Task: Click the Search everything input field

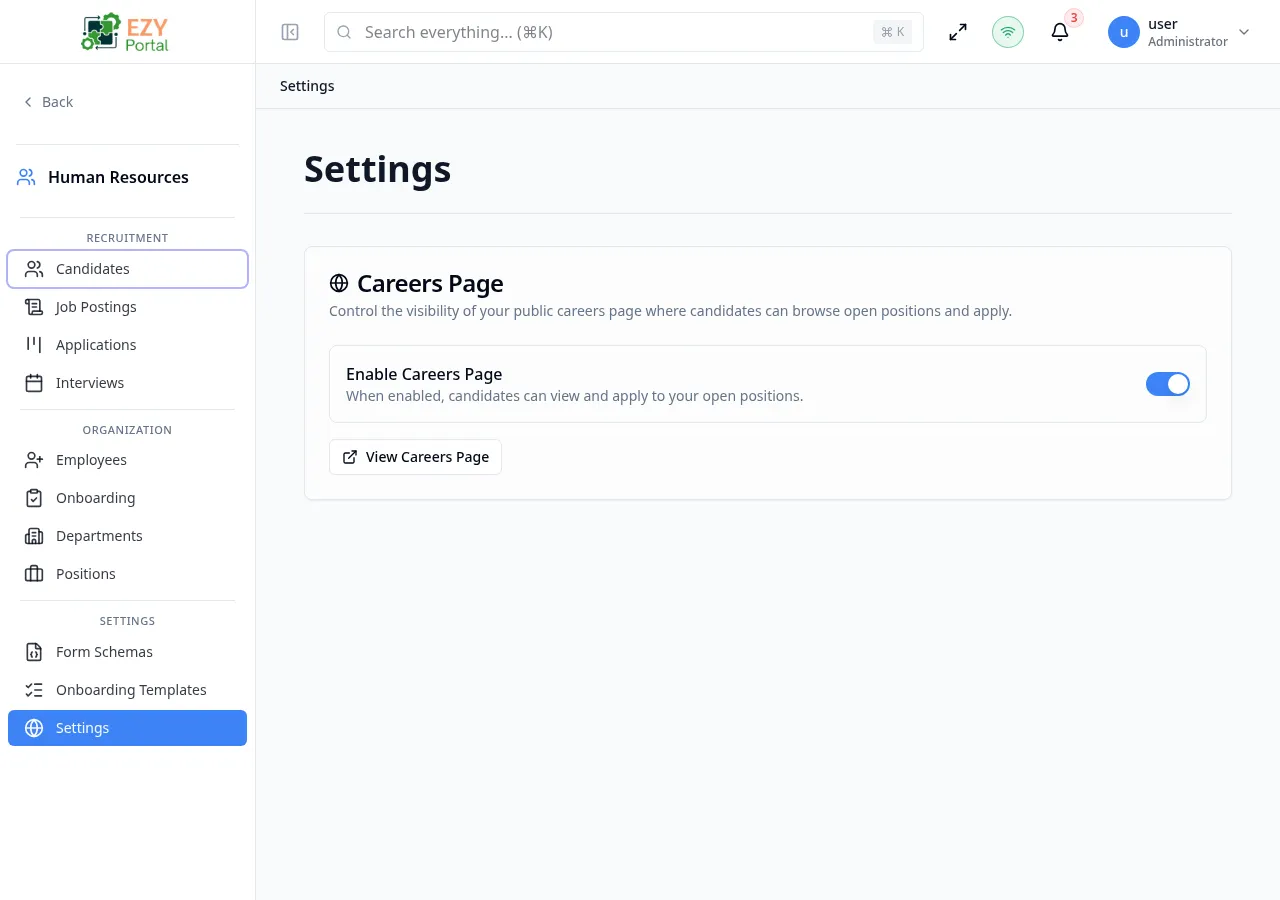Action: point(624,32)
